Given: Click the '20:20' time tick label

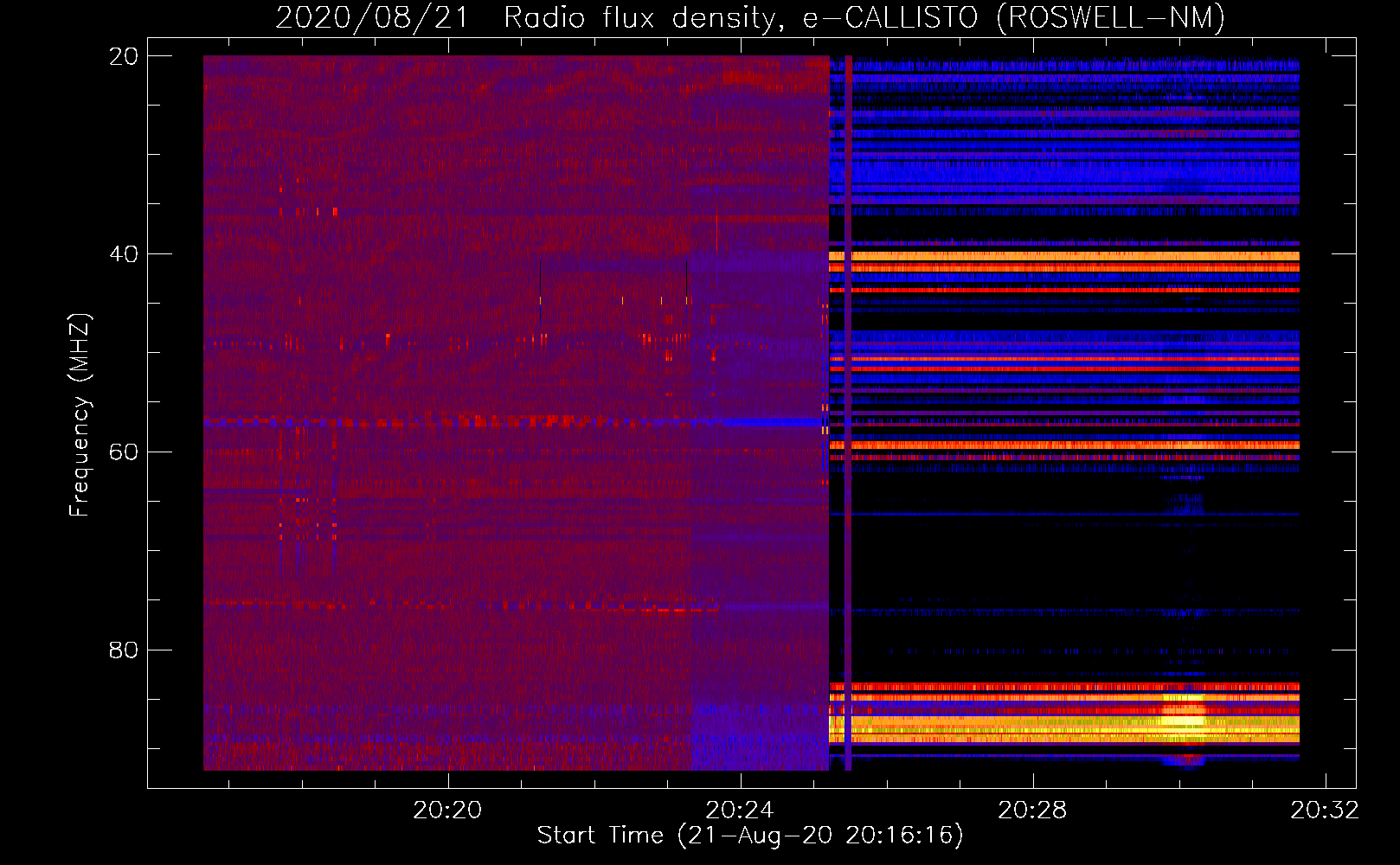Looking at the screenshot, I should (447, 811).
